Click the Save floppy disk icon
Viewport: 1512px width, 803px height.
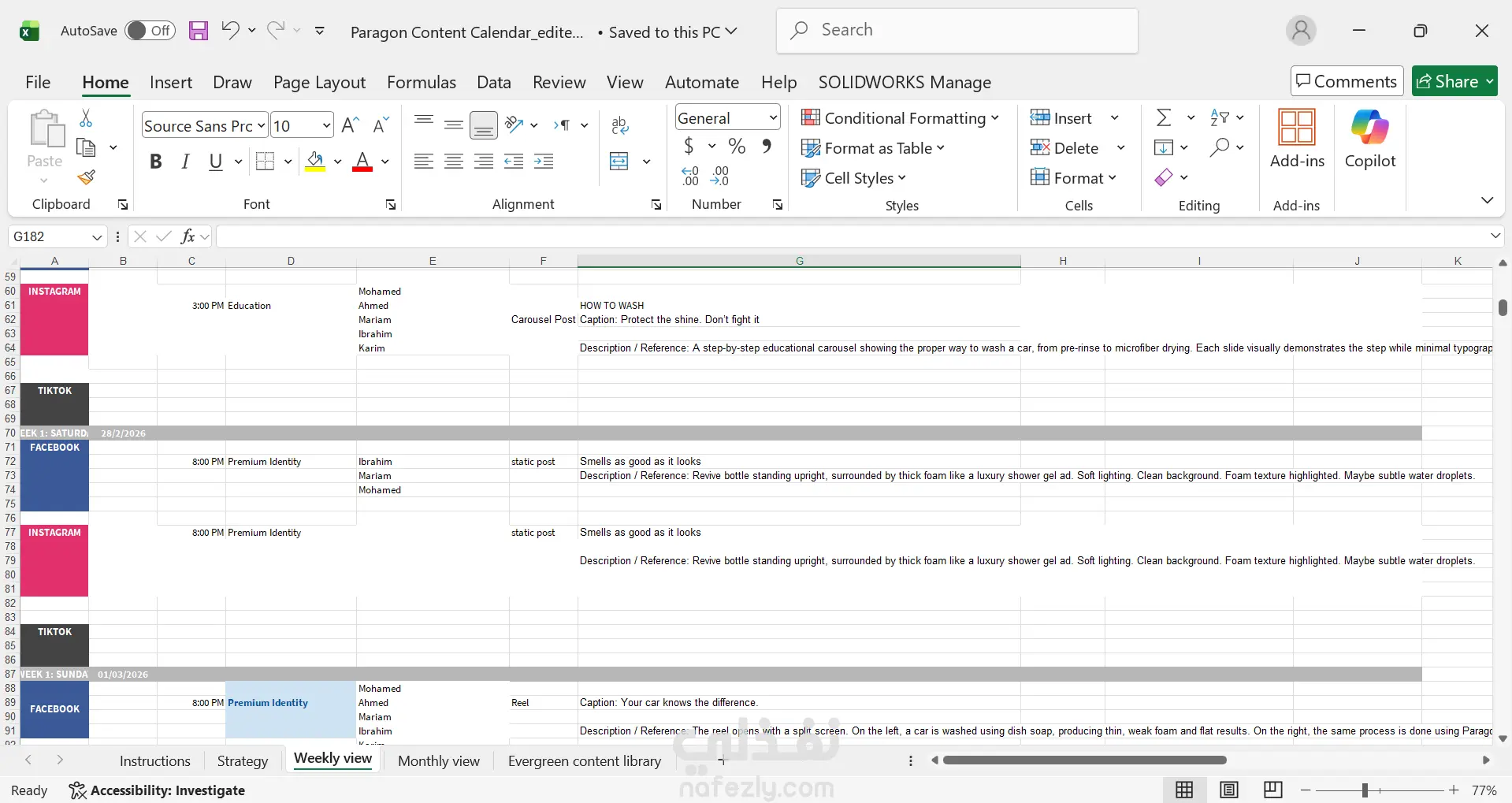199,31
